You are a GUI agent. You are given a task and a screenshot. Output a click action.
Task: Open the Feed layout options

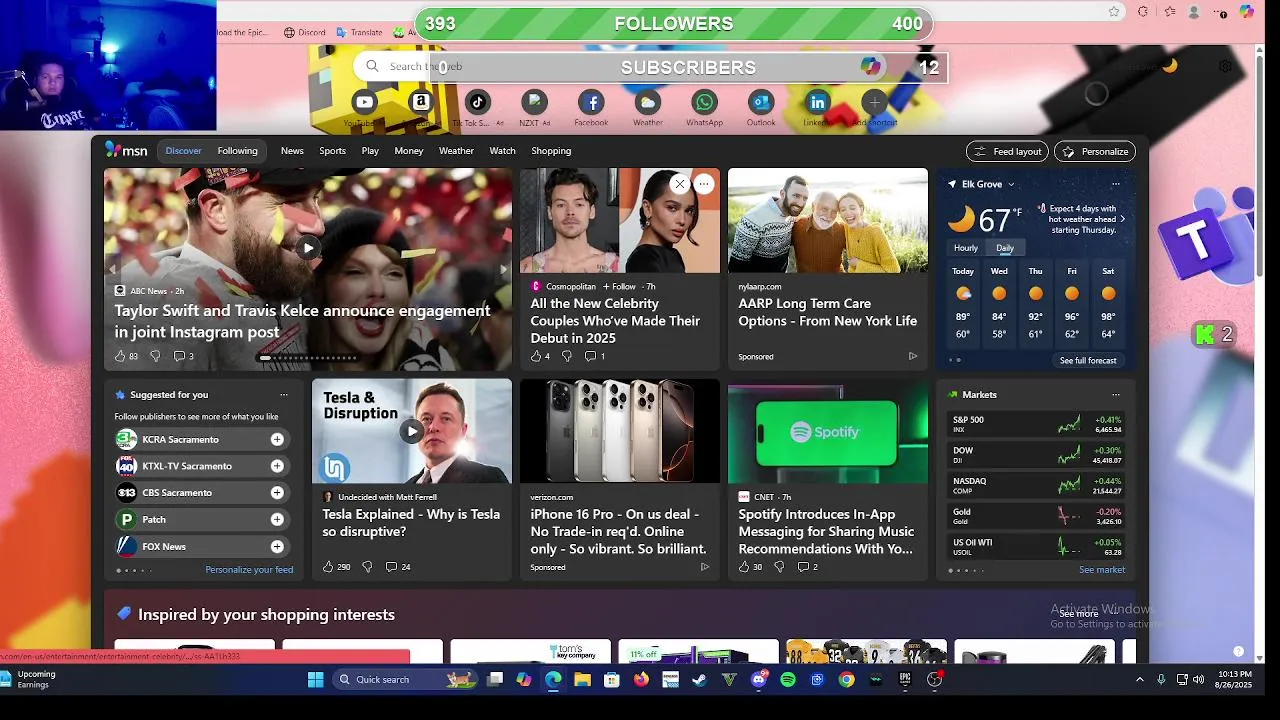[1007, 151]
